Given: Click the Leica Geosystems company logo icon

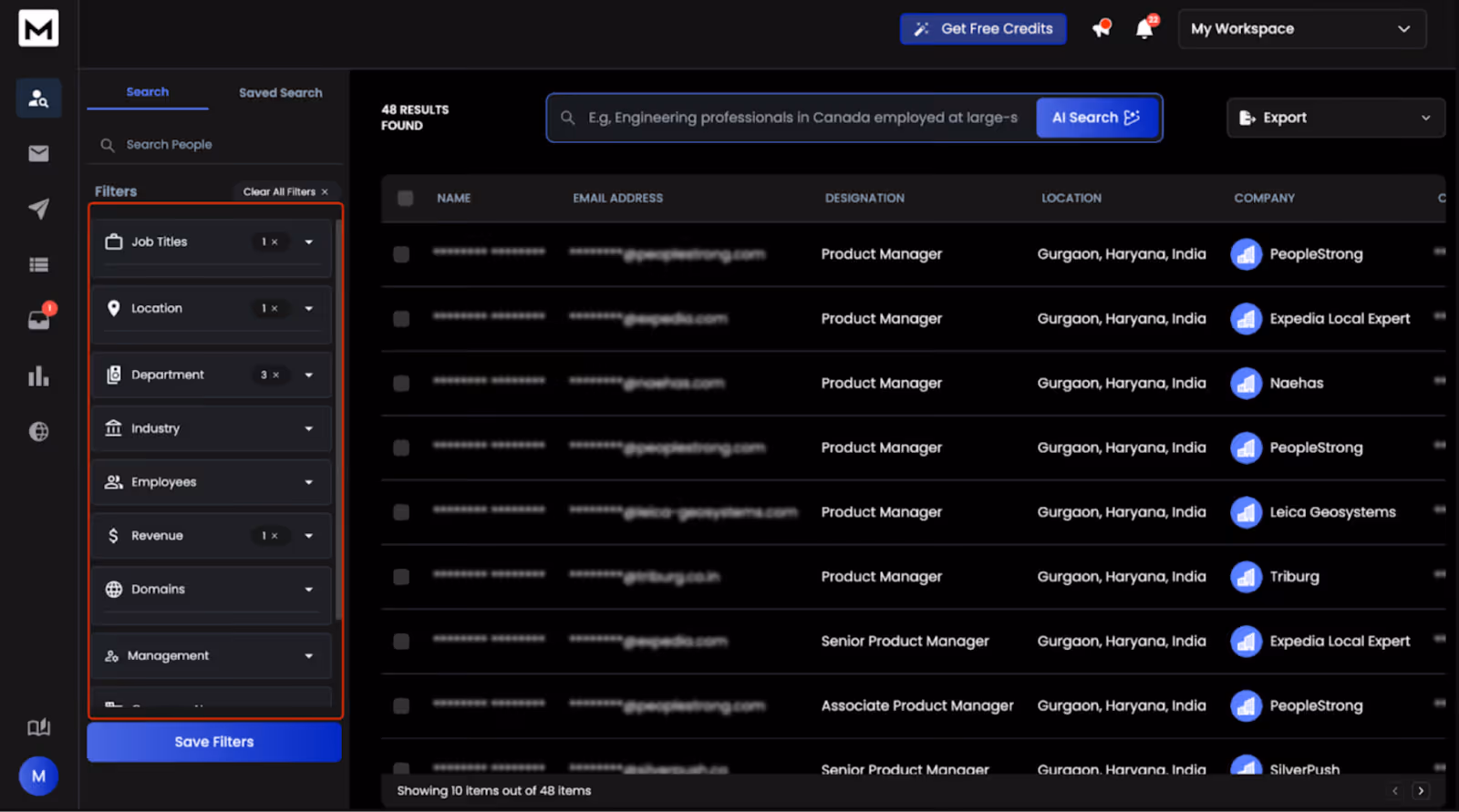Looking at the screenshot, I should pyautogui.click(x=1246, y=512).
